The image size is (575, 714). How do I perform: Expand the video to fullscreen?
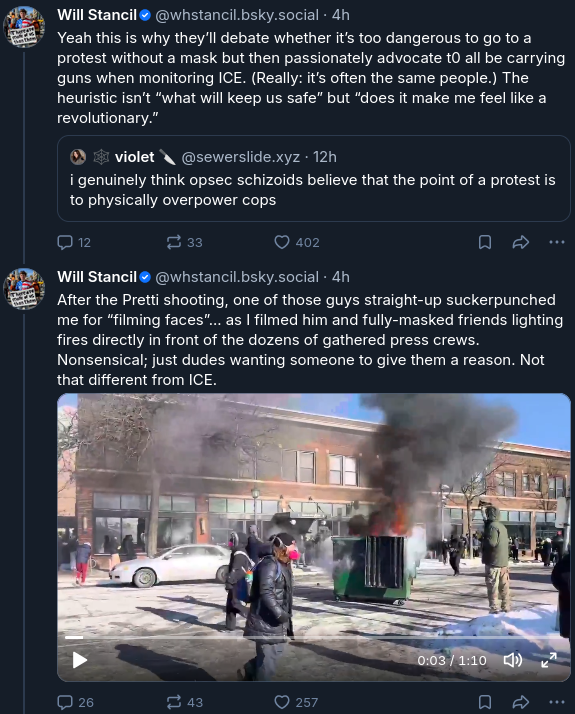coord(549,660)
